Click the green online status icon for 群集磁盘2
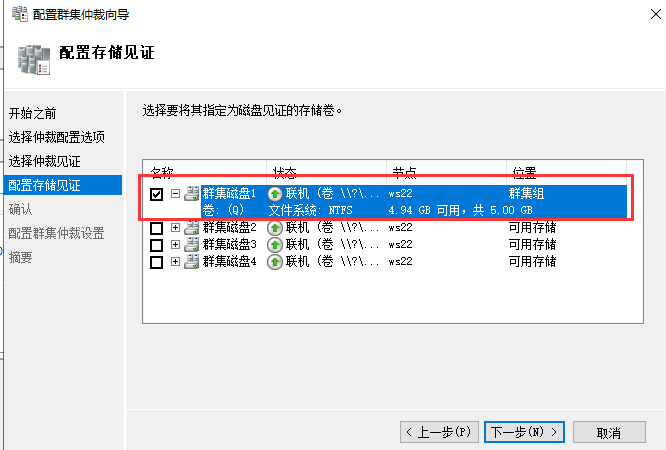 click(x=276, y=228)
